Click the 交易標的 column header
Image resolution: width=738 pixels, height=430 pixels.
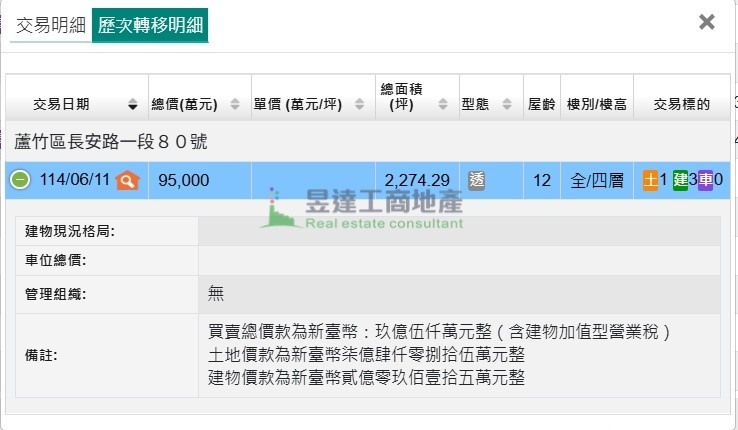click(681, 104)
